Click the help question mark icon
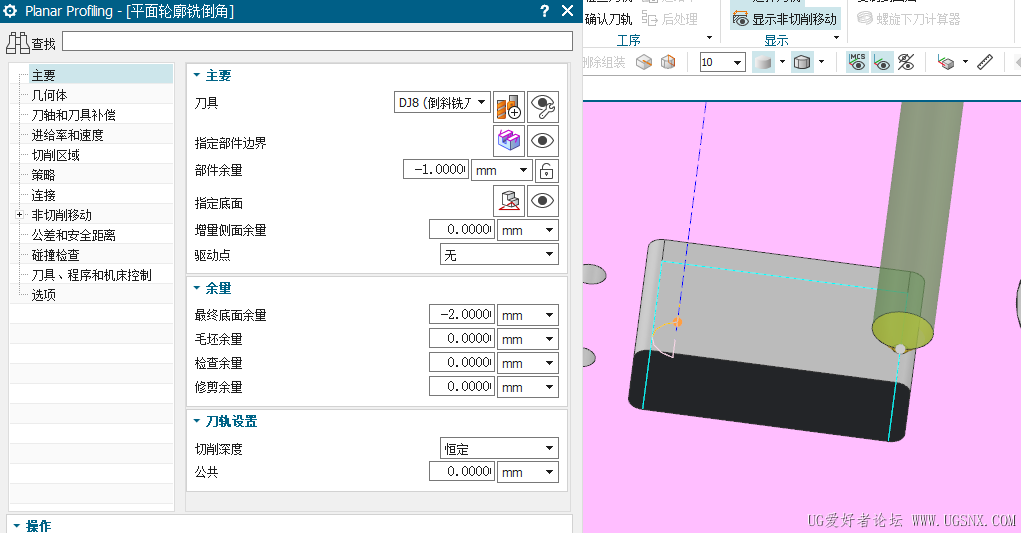This screenshot has width=1021, height=533. tap(544, 10)
